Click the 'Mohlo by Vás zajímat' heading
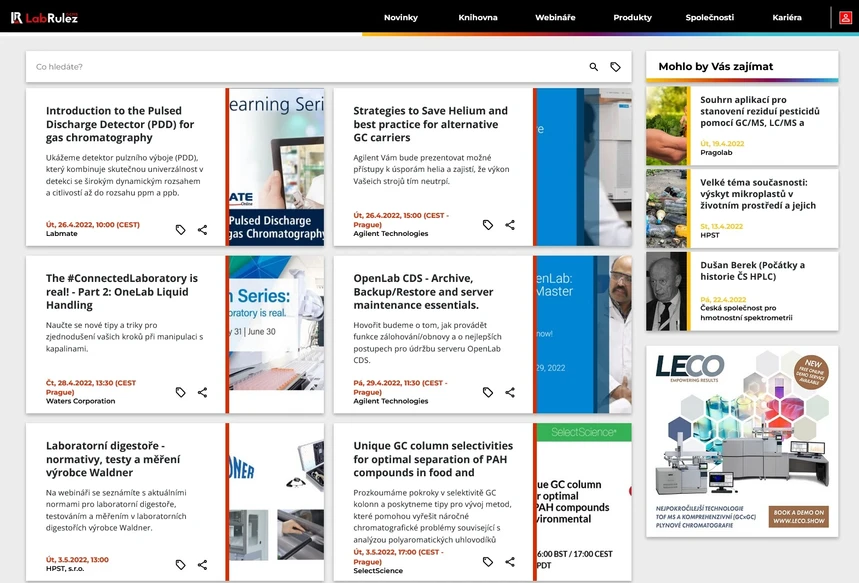The image size is (859, 583). click(715, 66)
